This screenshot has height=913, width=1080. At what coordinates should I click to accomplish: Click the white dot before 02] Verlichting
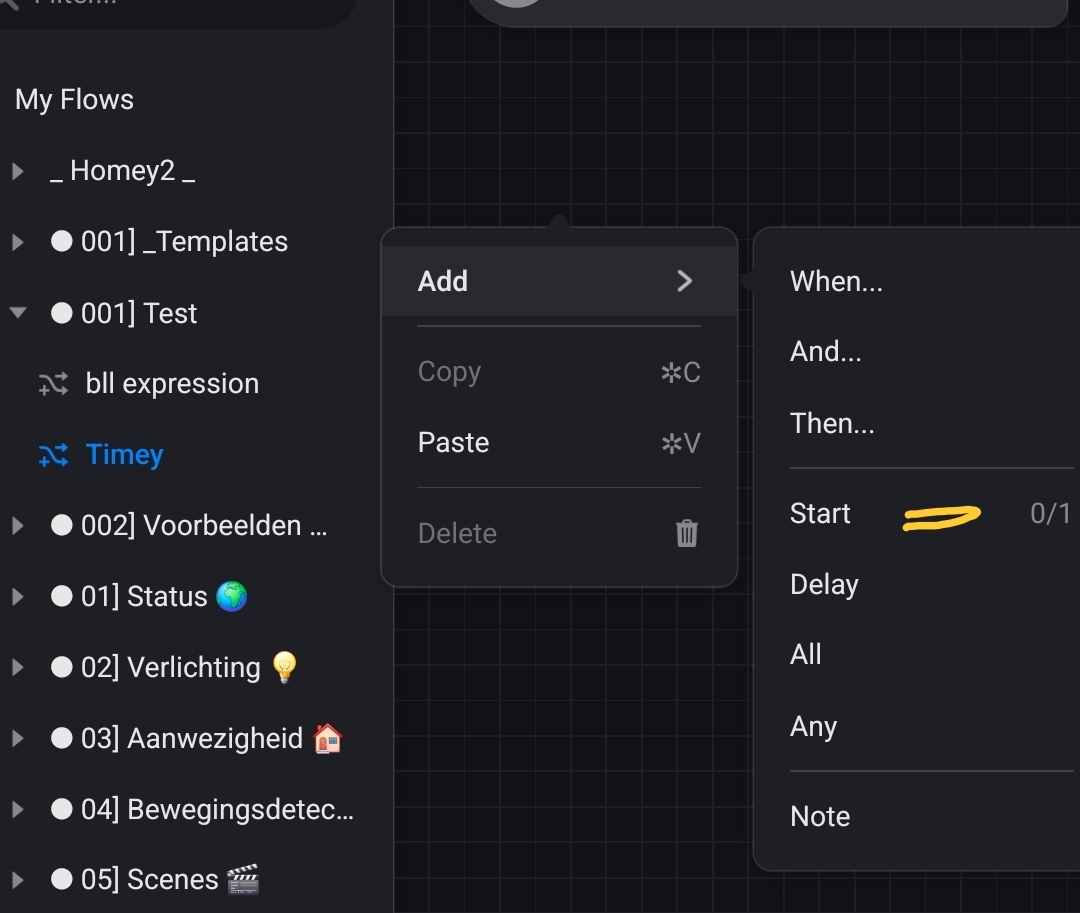(x=62, y=667)
